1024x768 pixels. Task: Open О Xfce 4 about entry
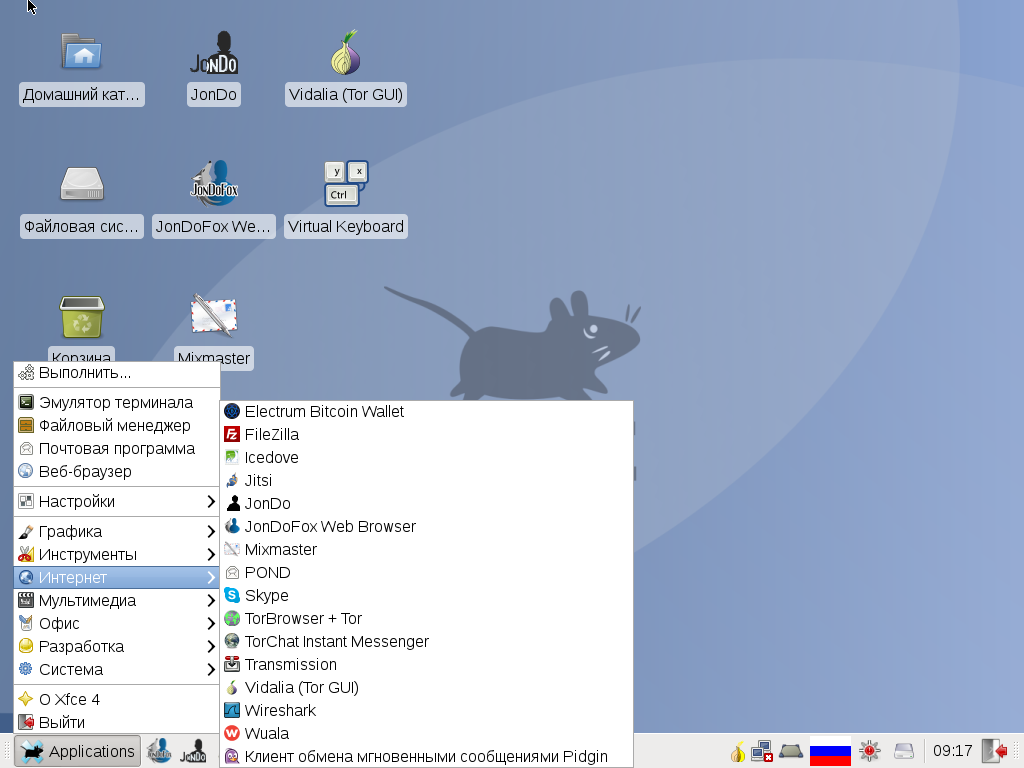point(117,699)
